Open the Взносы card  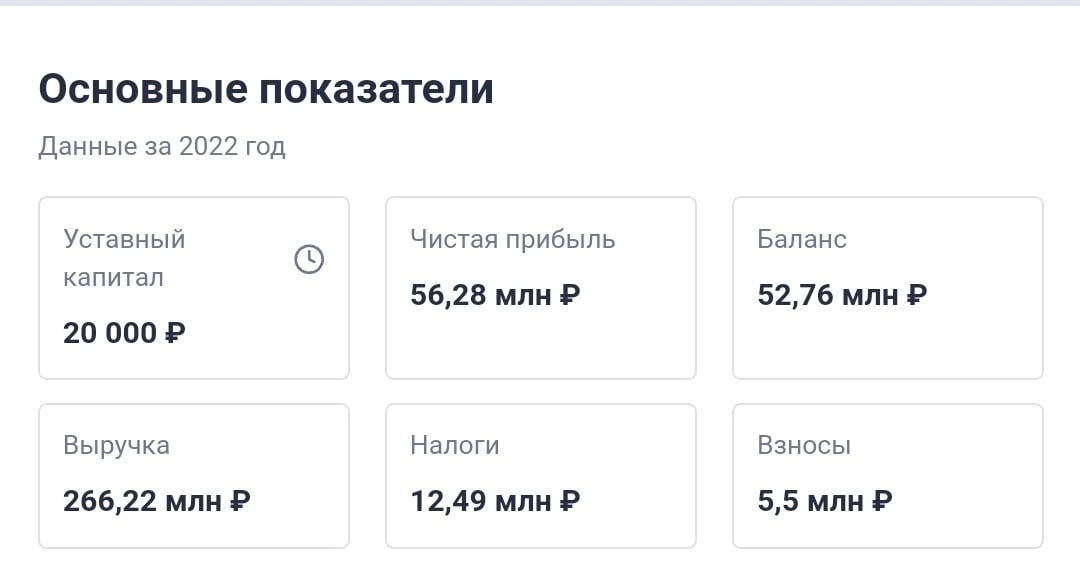point(888,476)
